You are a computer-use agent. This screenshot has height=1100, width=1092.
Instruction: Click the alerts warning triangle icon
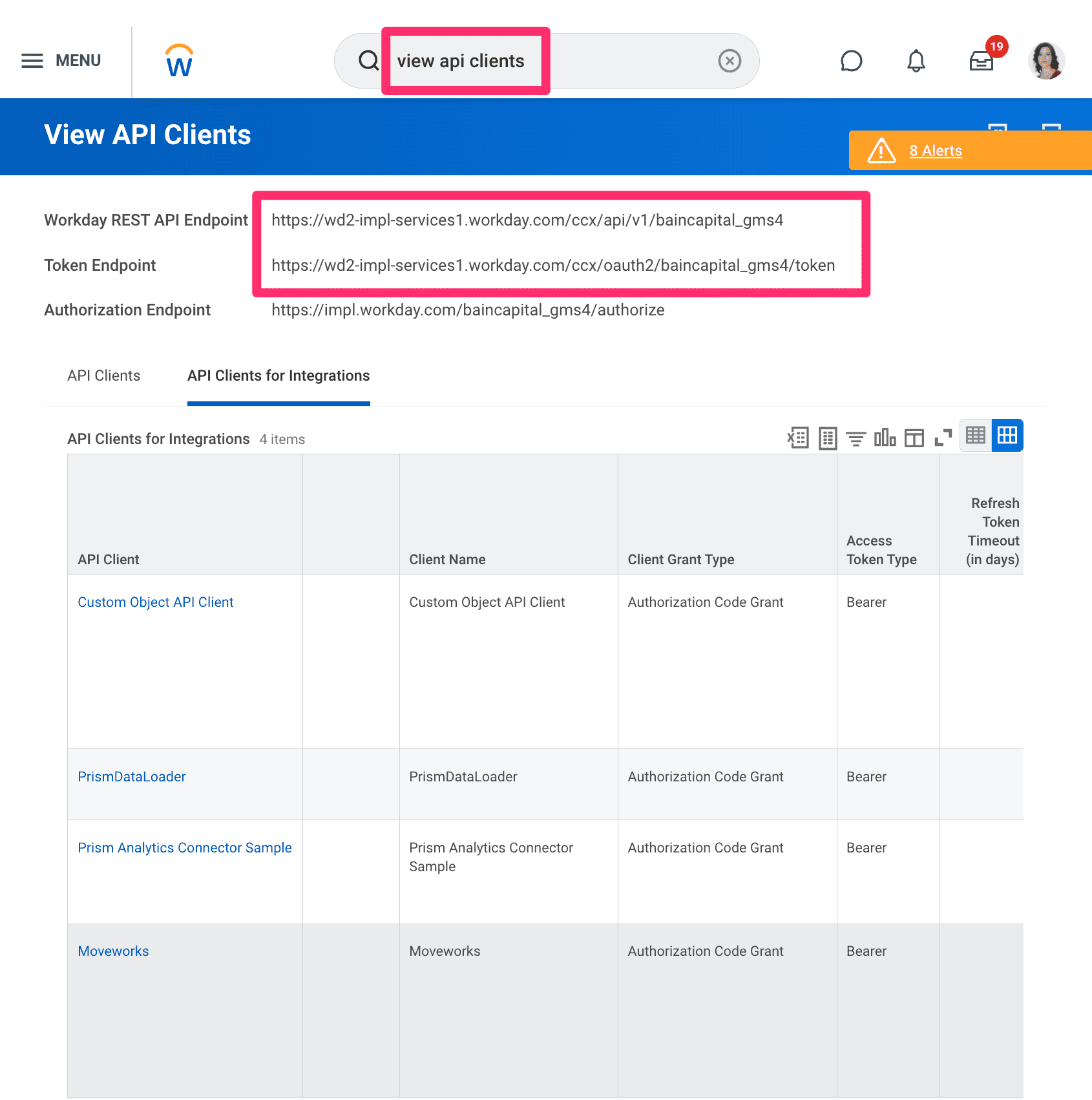(881, 151)
